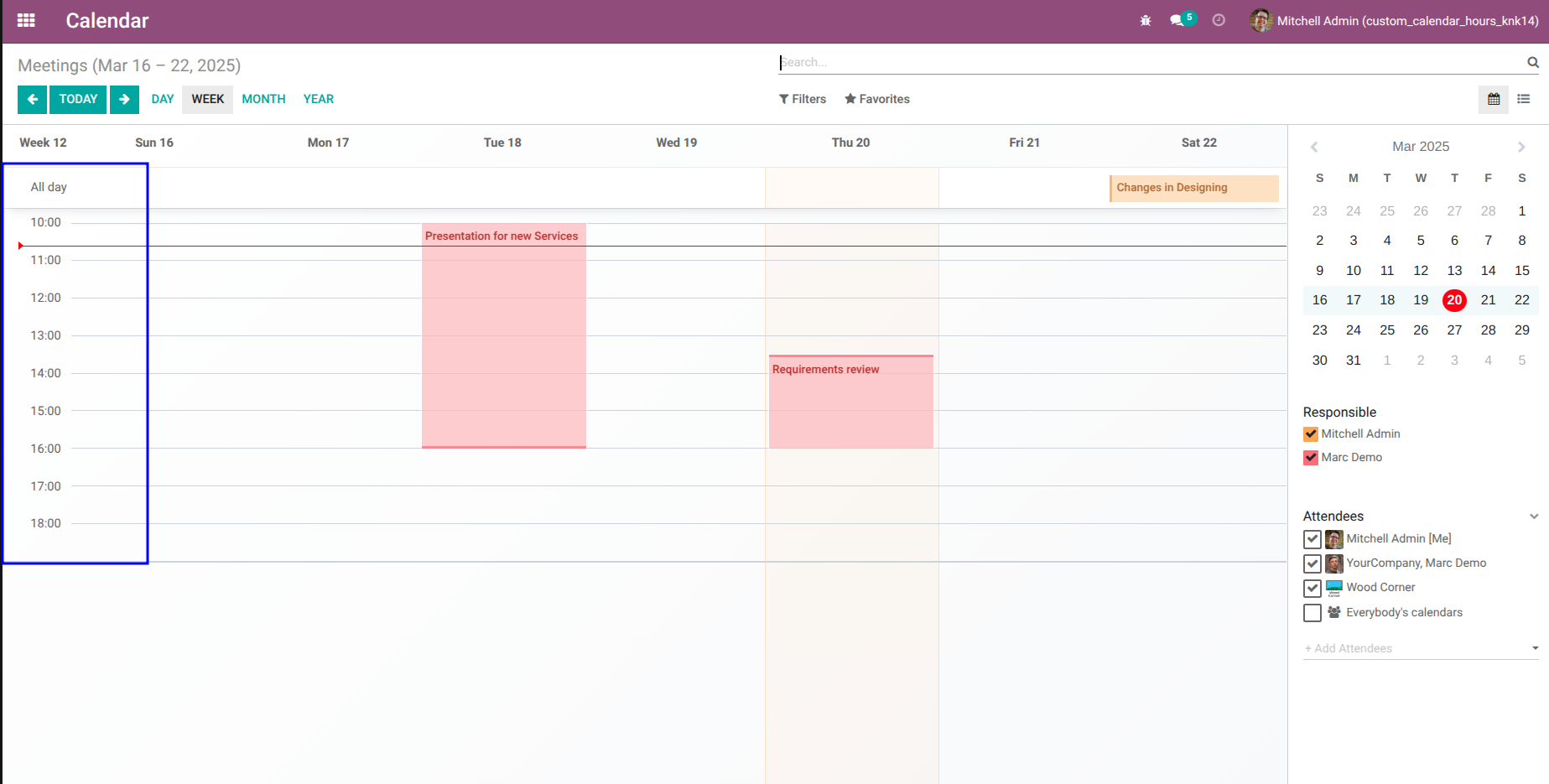Screen dimensions: 1549x784
Task: Enable Everybody's calendars checkbox
Action: coord(1312,613)
